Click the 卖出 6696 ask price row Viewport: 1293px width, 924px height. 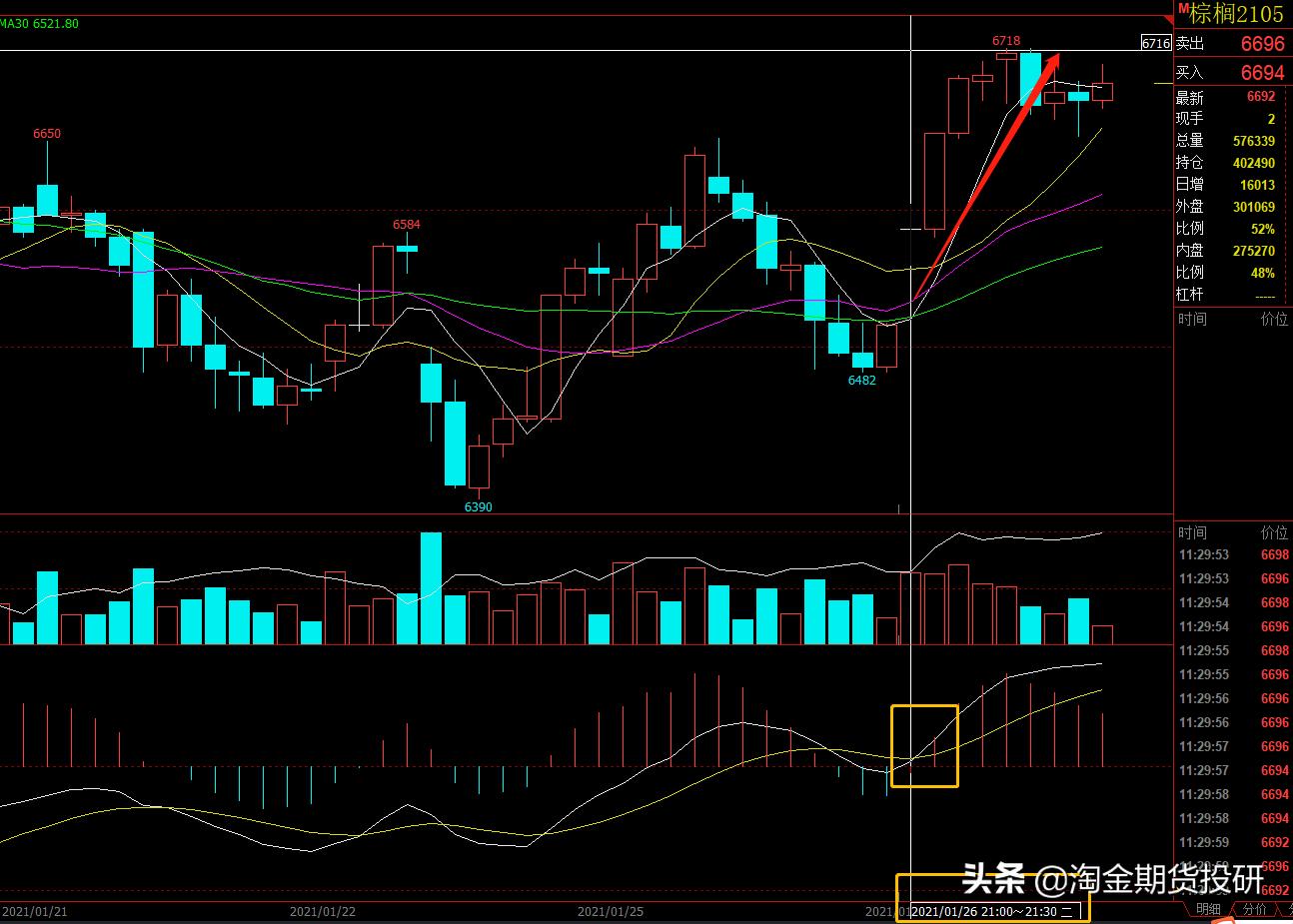(x=1231, y=43)
